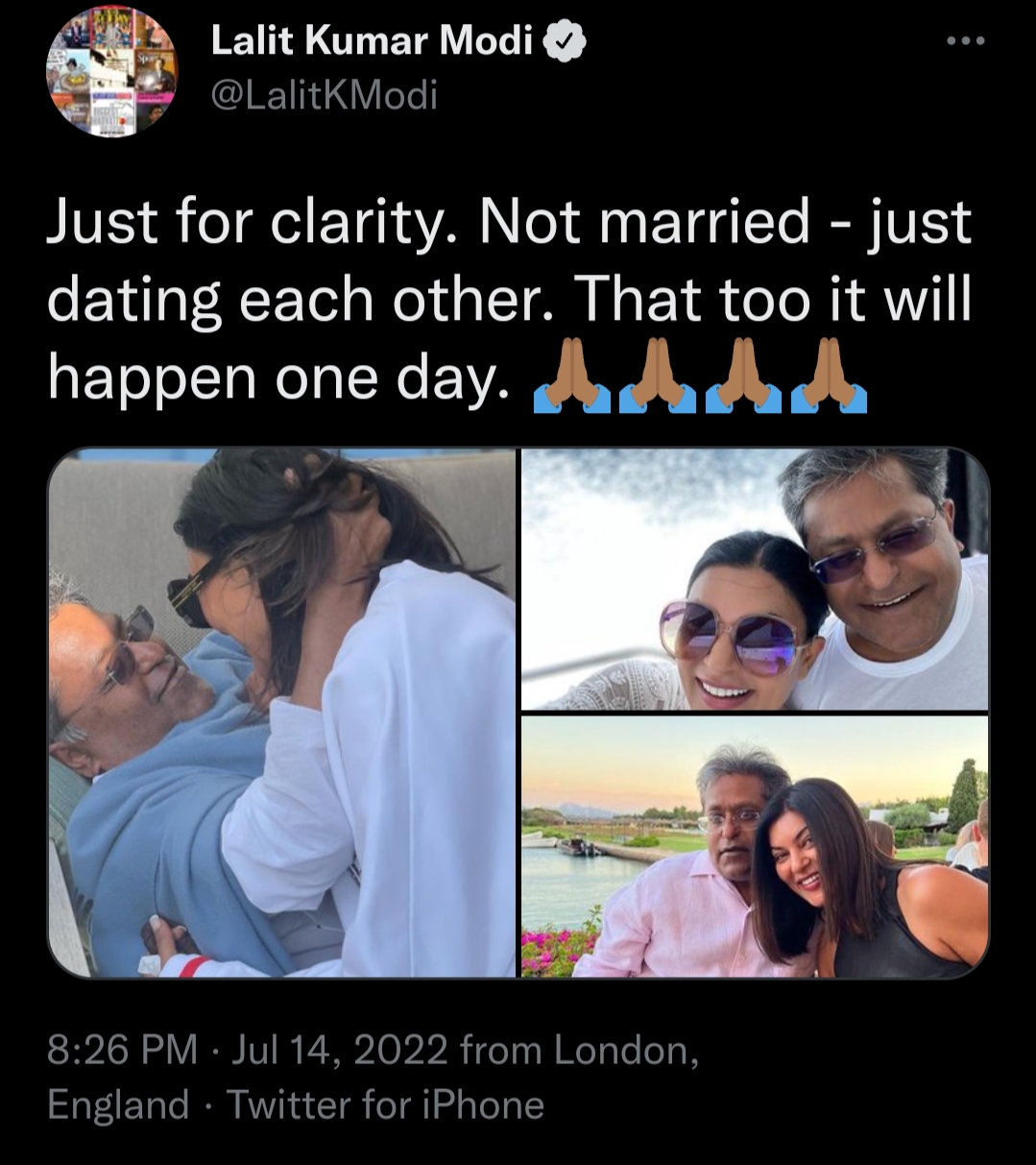Click the 'happen one day' text
This screenshot has width=1036, height=1165.
tap(277, 378)
